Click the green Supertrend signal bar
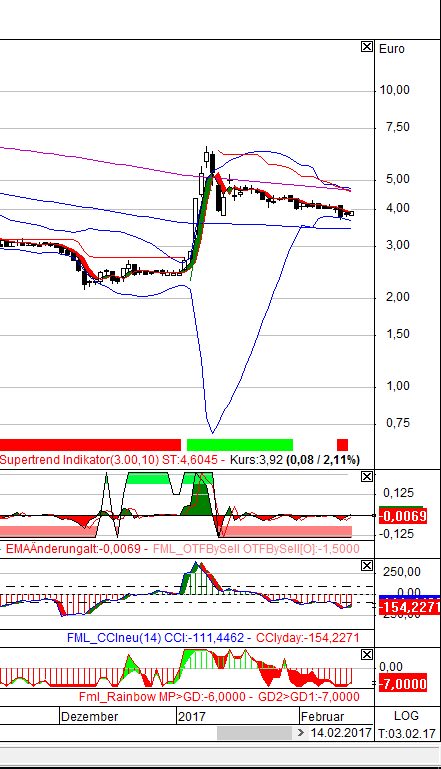This screenshot has height=769, width=441. point(240,445)
